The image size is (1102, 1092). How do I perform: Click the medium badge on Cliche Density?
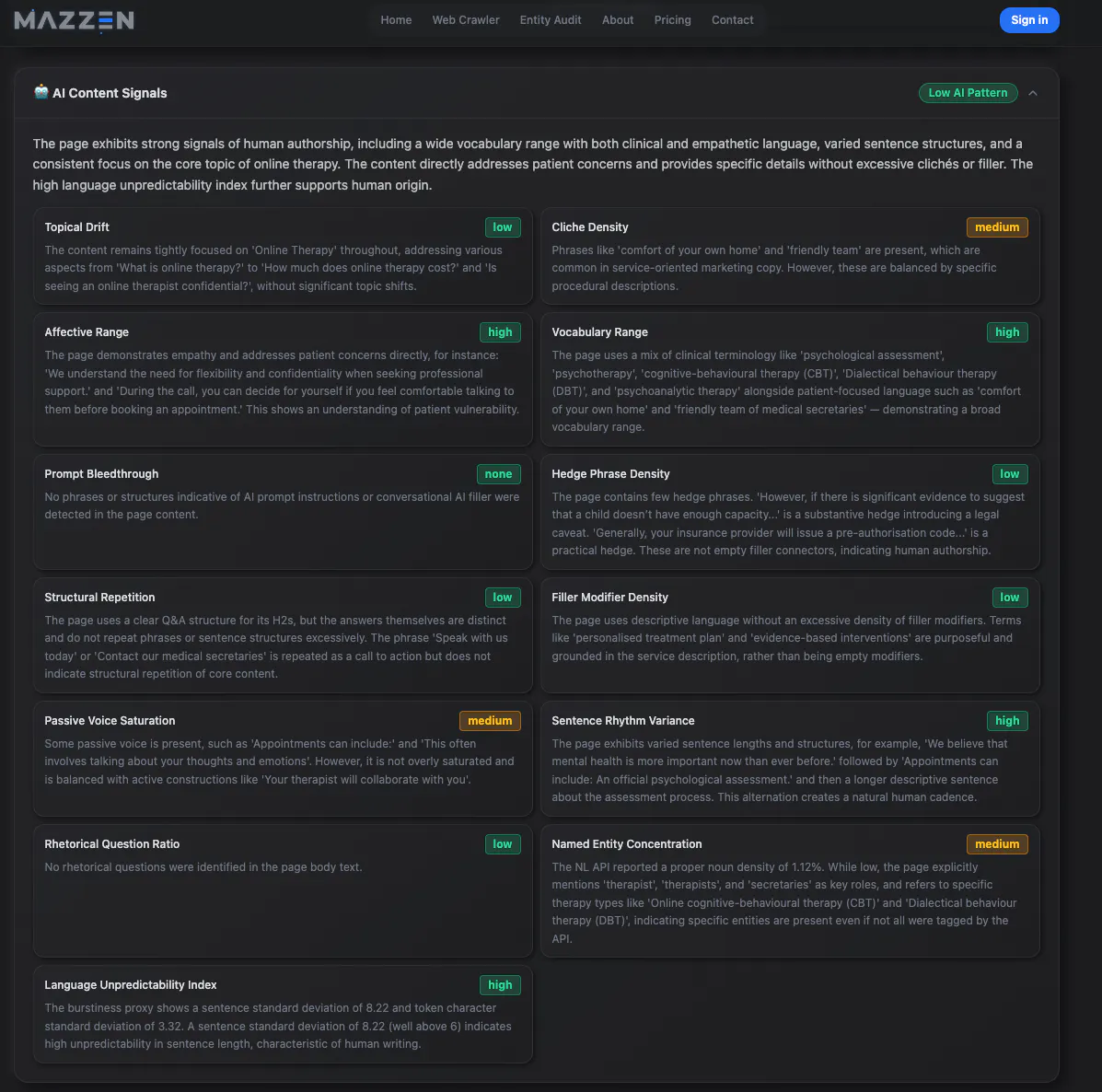pos(996,227)
